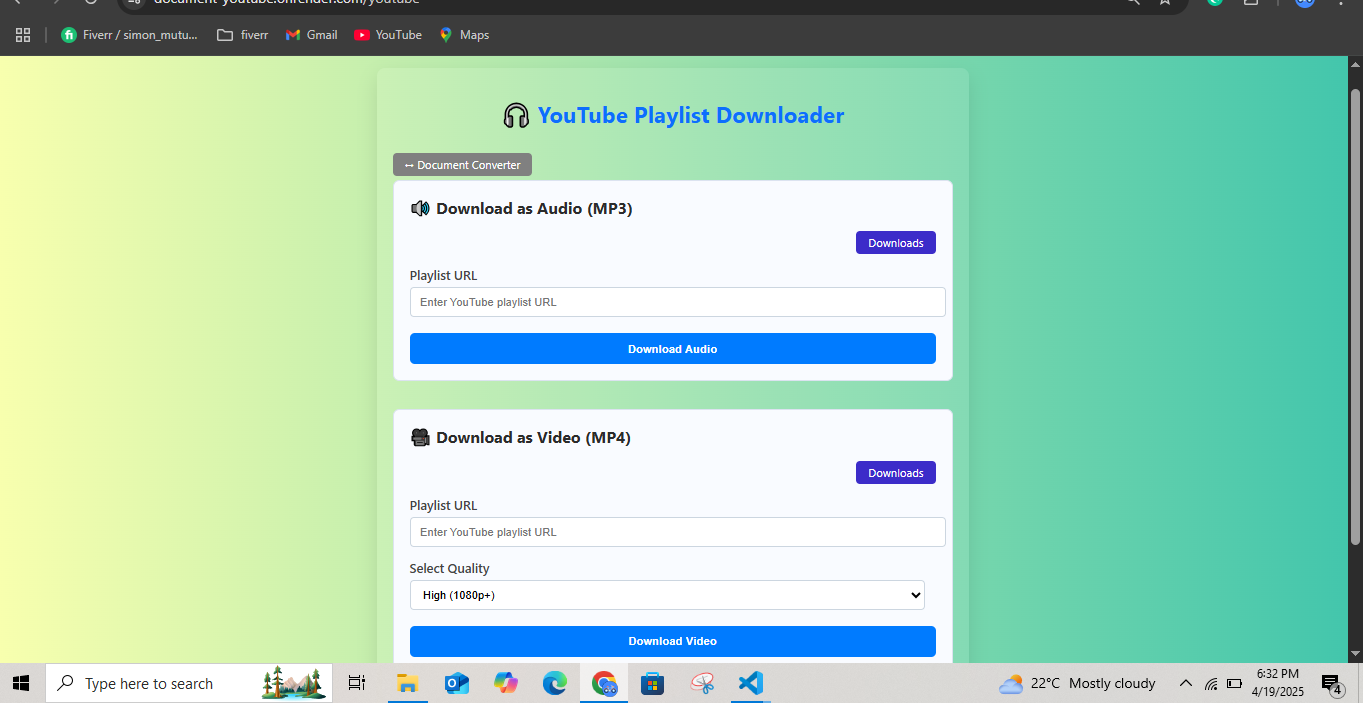The height and width of the screenshot is (703, 1363).
Task: Focus the Playlist URL field for video
Action: pos(677,532)
